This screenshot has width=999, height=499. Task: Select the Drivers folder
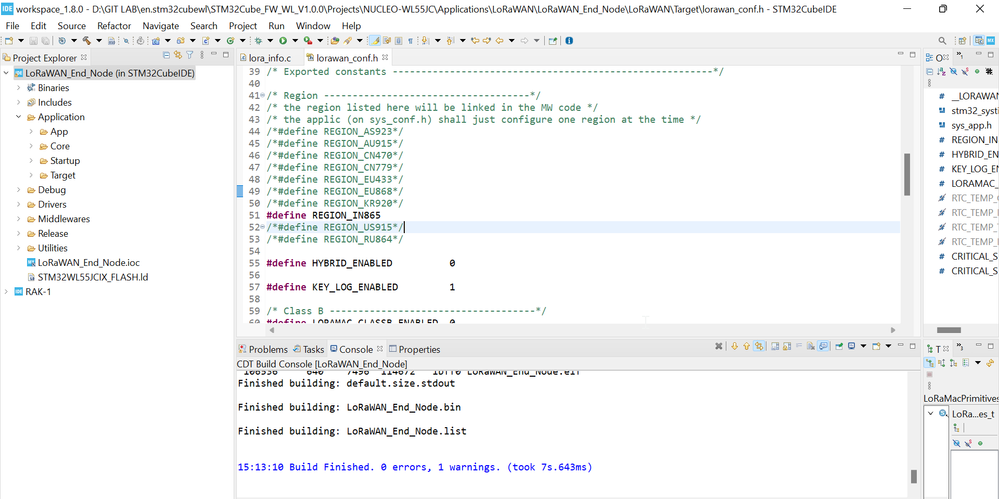click(52, 205)
